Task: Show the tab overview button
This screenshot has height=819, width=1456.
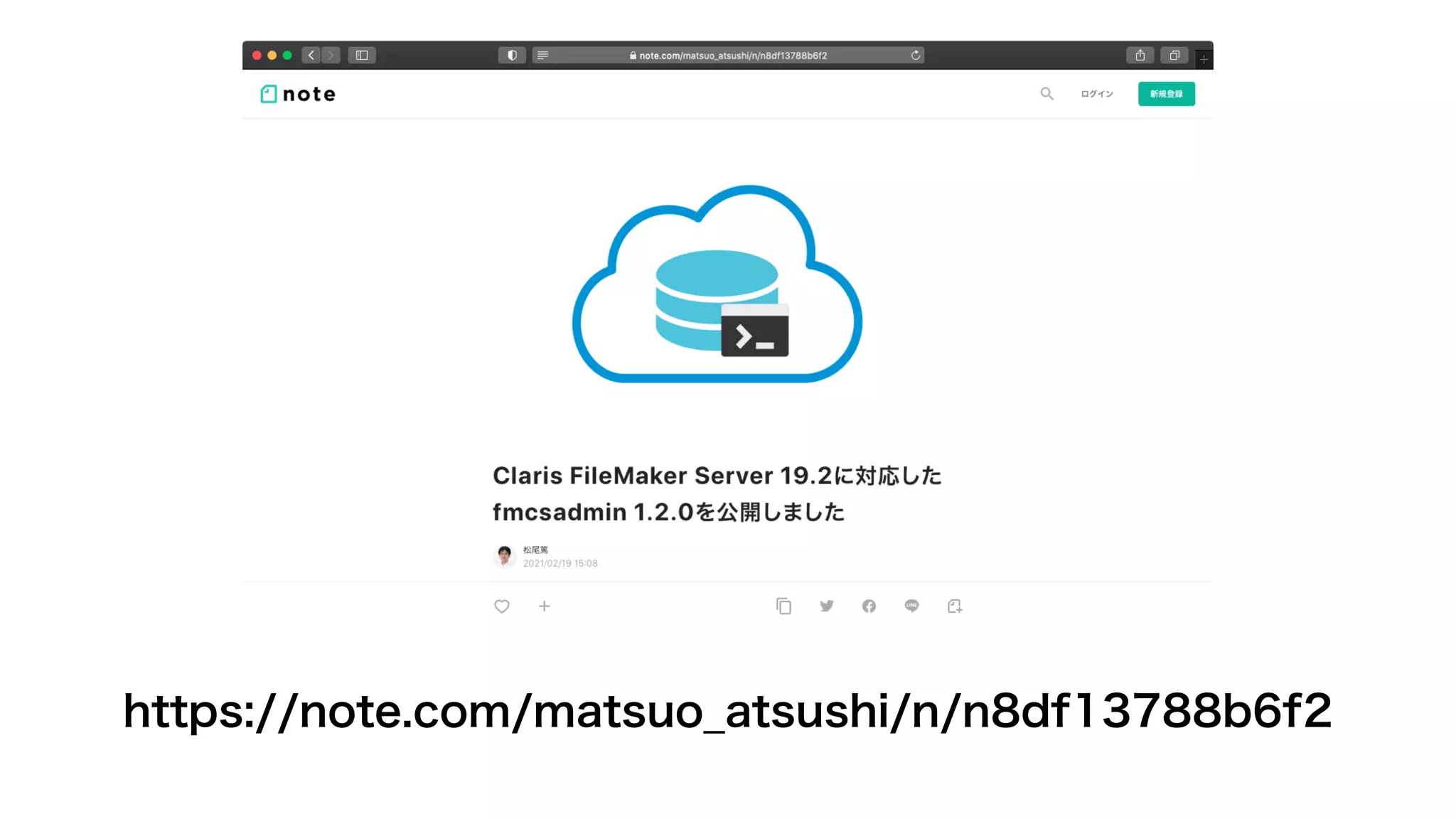Action: click(x=1174, y=55)
